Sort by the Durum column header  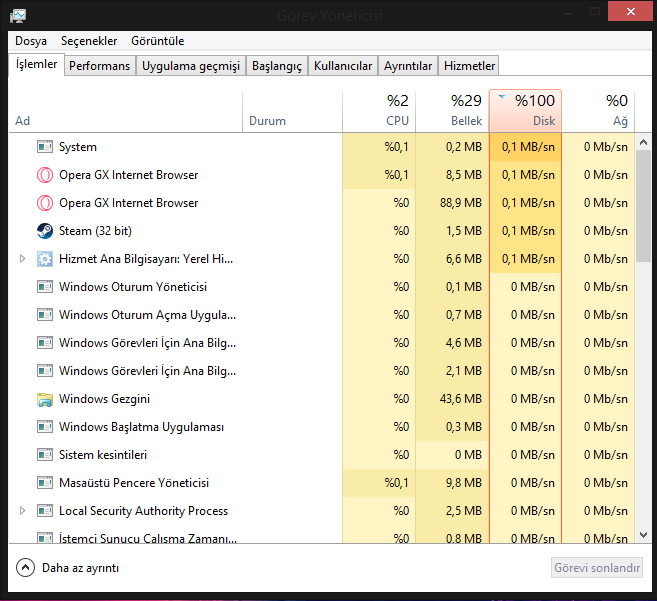[292, 111]
